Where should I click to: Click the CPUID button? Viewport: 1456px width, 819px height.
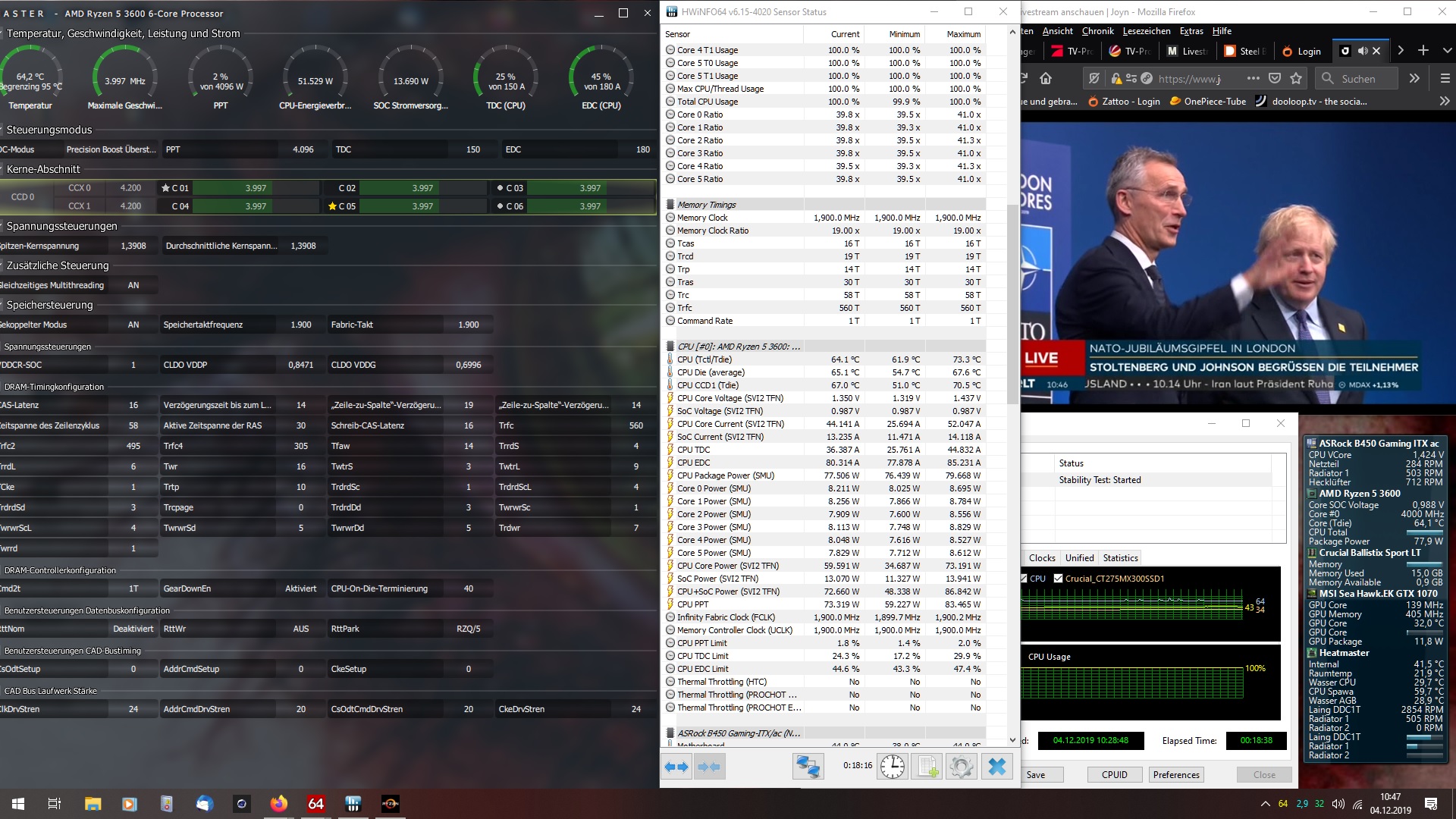coord(1114,774)
